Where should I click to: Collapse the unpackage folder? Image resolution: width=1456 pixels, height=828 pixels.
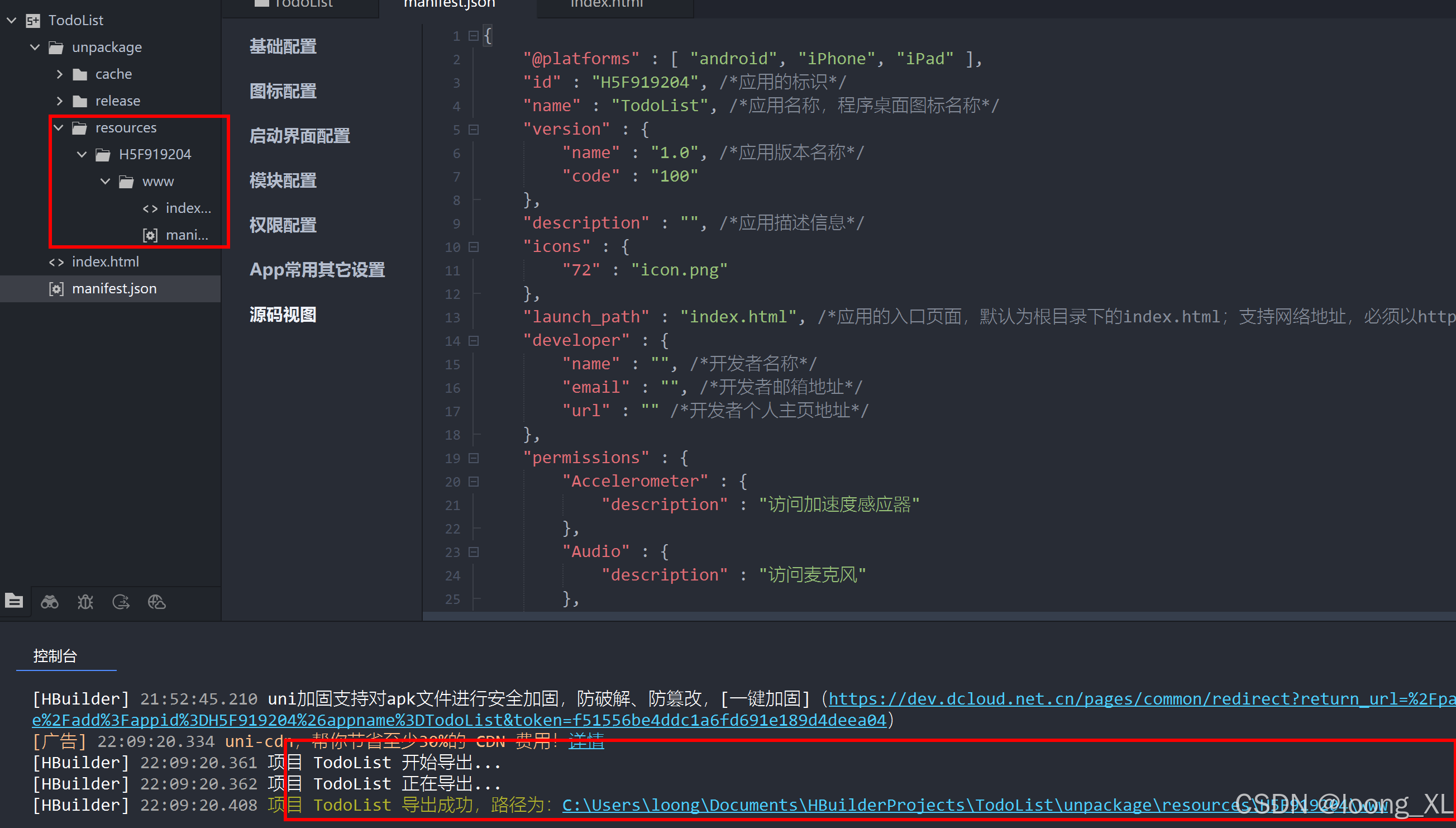point(35,47)
